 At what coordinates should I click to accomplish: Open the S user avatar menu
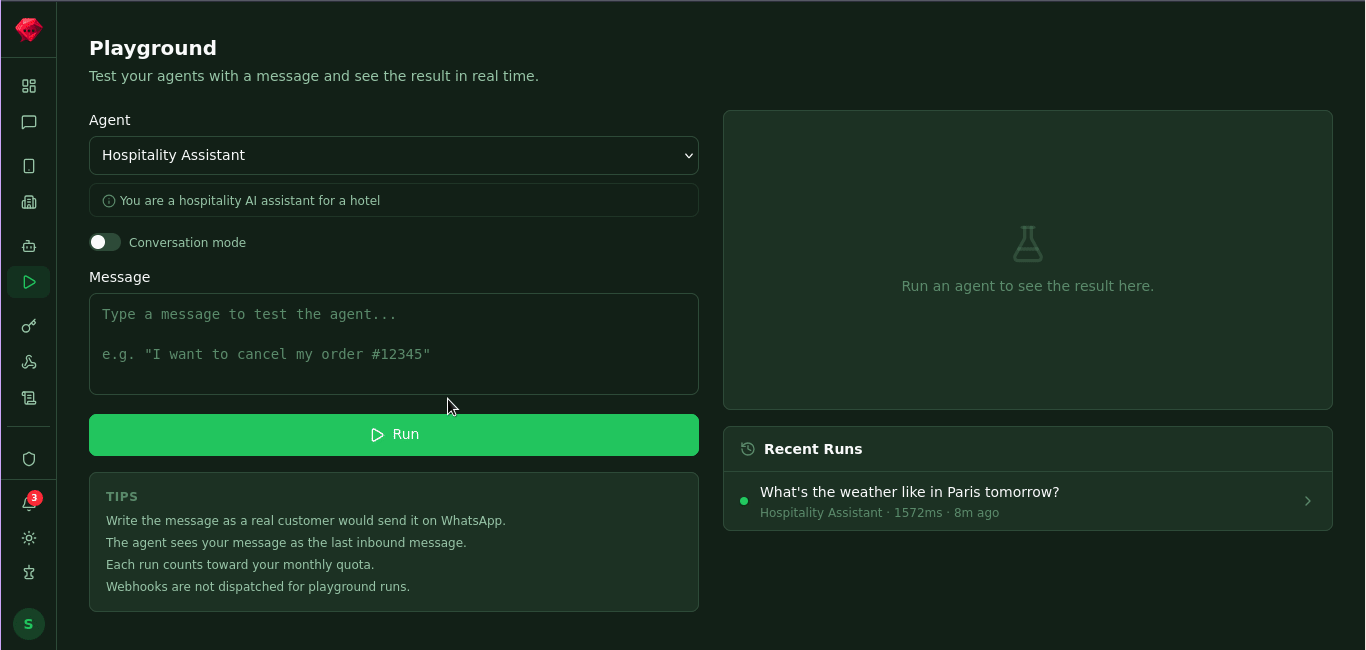coord(29,624)
